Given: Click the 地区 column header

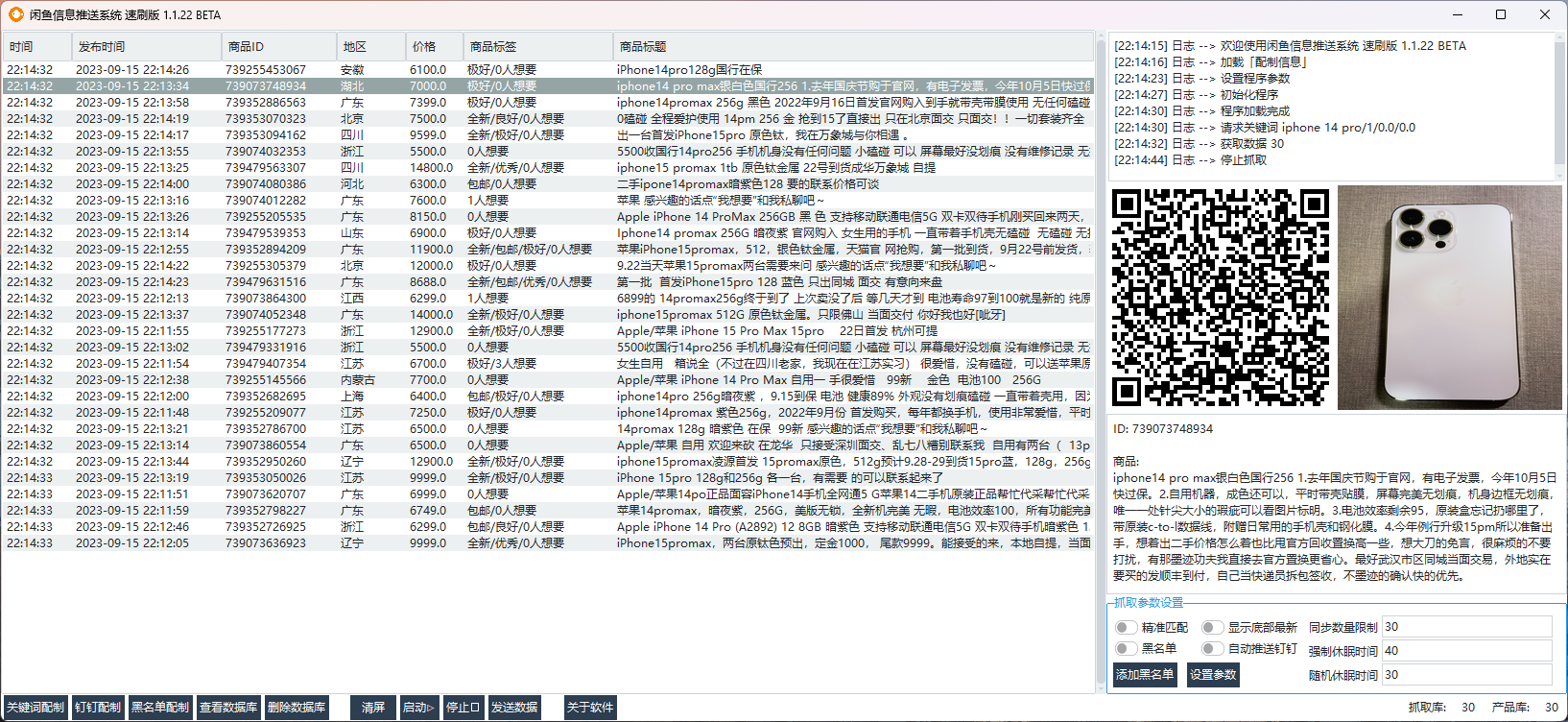Looking at the screenshot, I should pyautogui.click(x=371, y=46).
